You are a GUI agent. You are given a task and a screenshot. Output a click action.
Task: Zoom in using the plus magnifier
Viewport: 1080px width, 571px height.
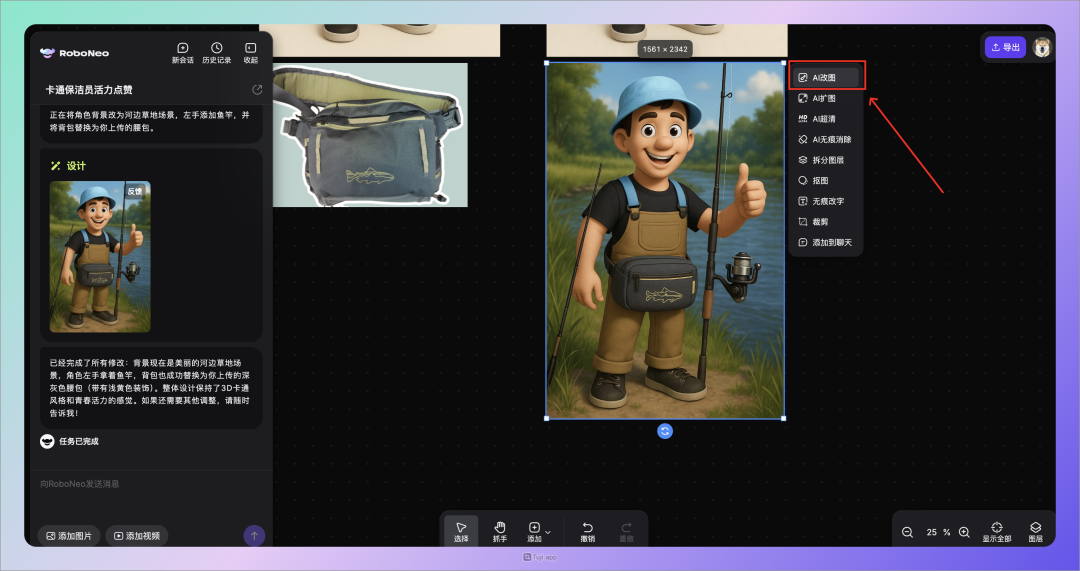tap(964, 532)
